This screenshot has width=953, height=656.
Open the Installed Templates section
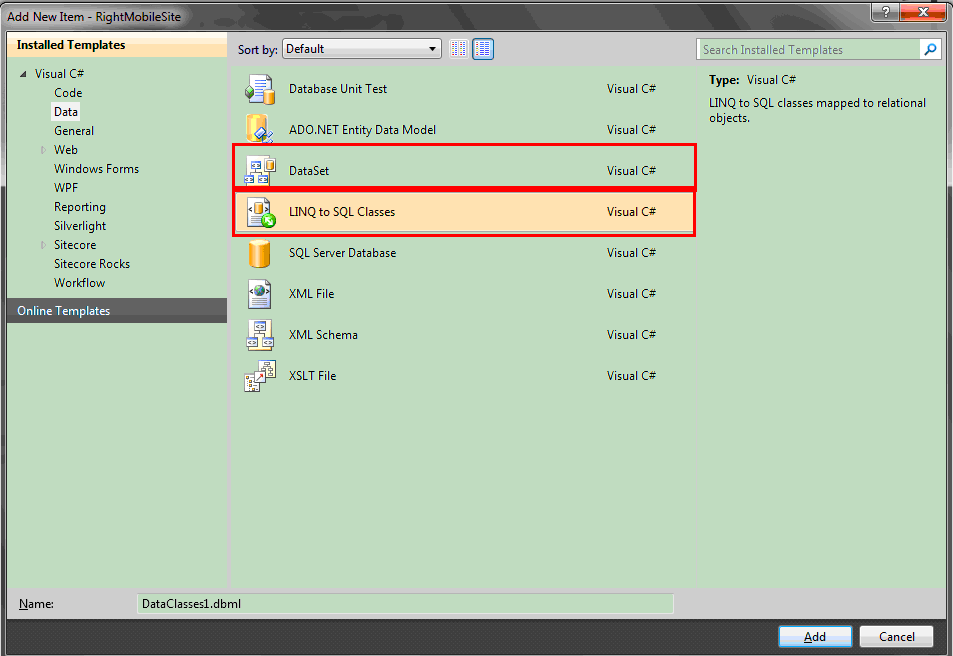tap(117, 45)
